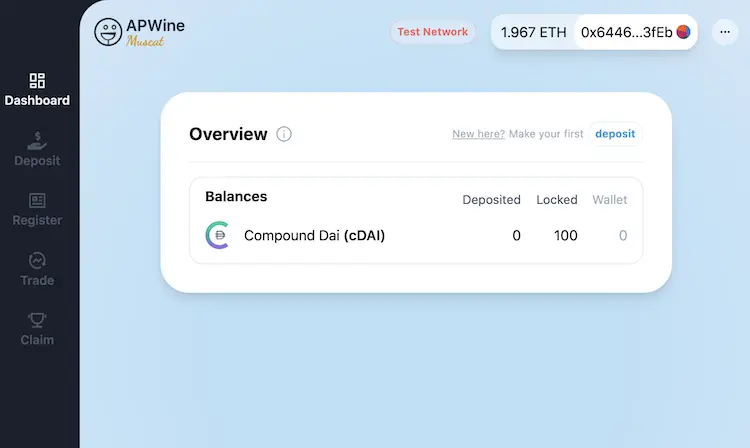Screen dimensions: 750x448
Task: Click the Compound Dai token icon
Action: 218,235
